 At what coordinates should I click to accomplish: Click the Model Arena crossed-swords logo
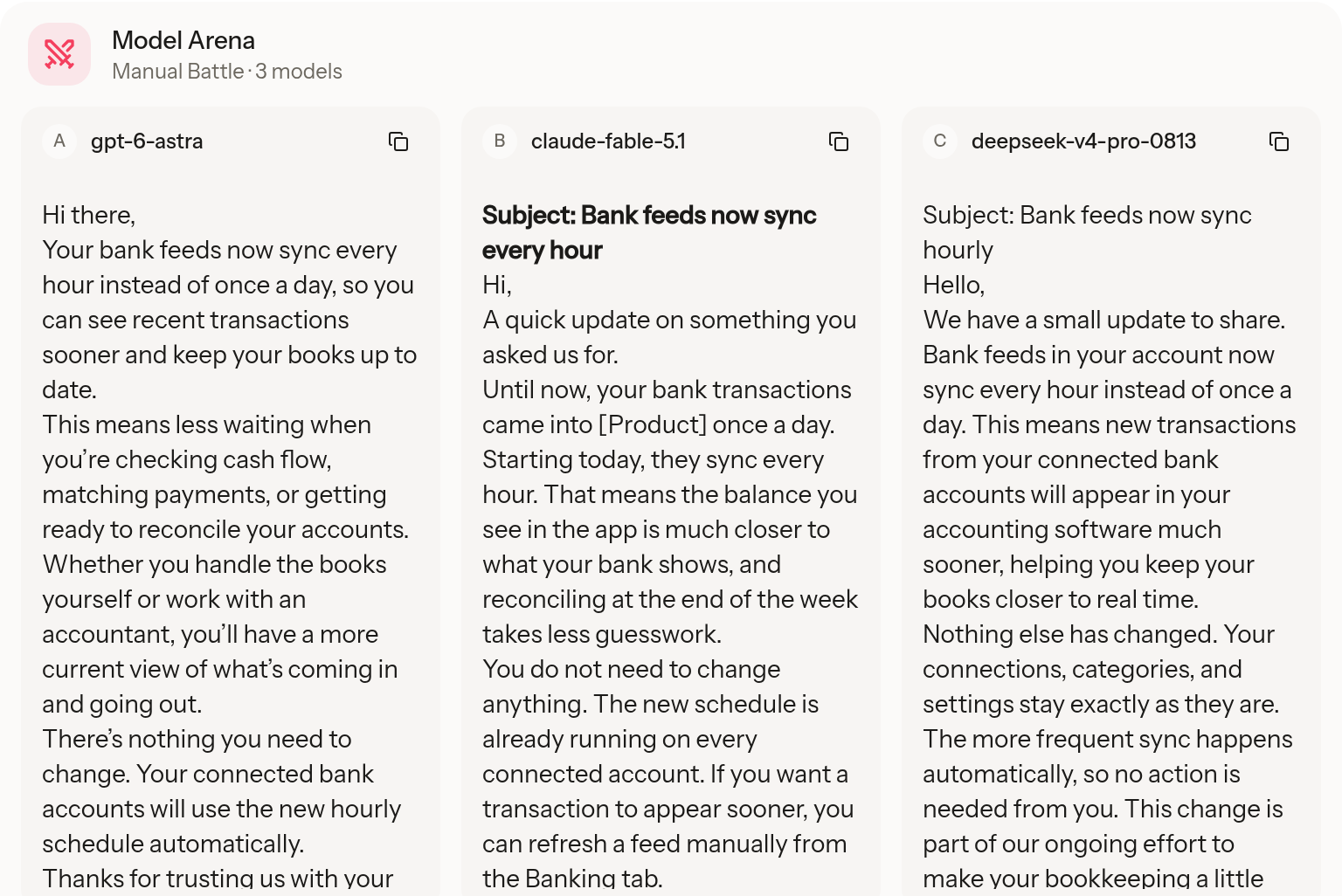(x=59, y=54)
